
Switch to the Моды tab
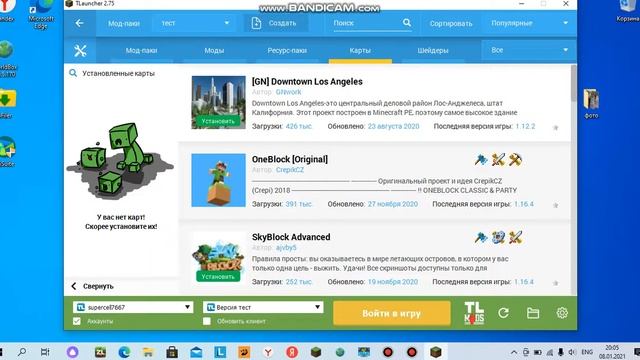coord(214,51)
